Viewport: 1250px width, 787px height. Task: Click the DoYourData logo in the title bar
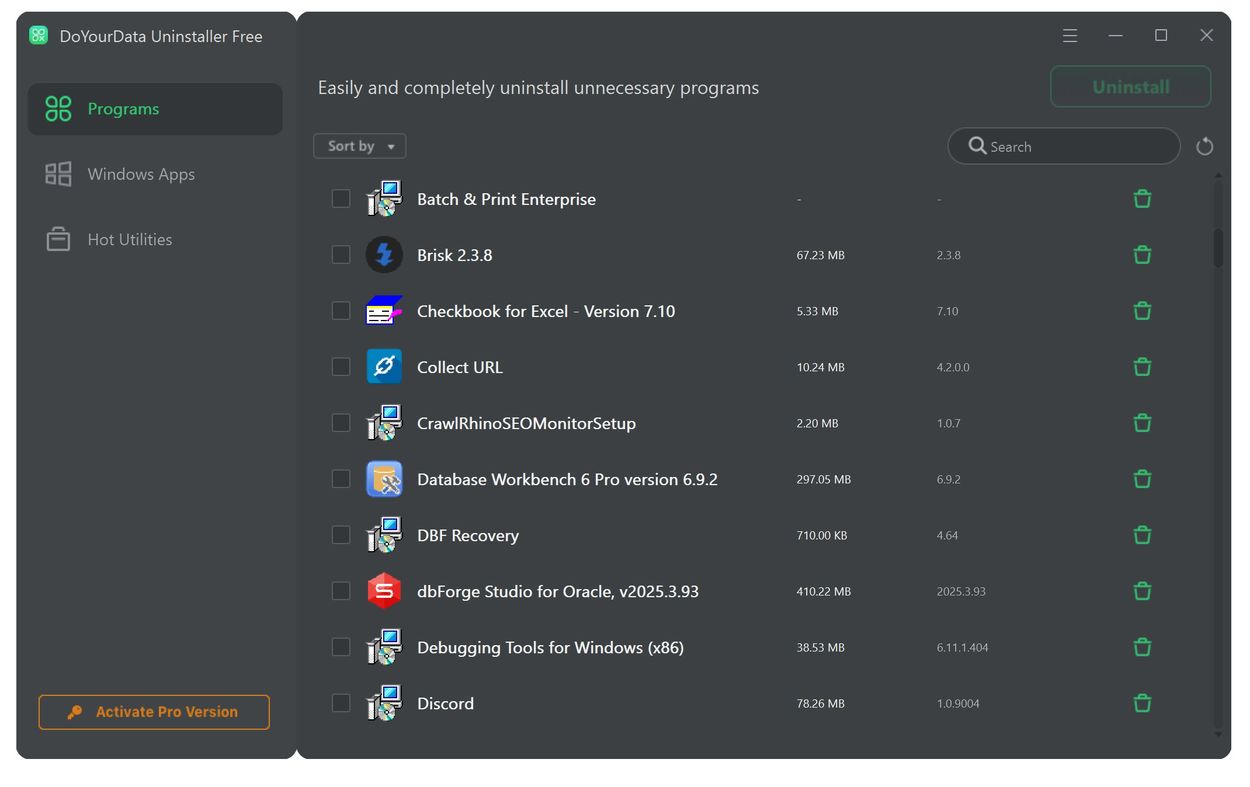click(x=38, y=35)
